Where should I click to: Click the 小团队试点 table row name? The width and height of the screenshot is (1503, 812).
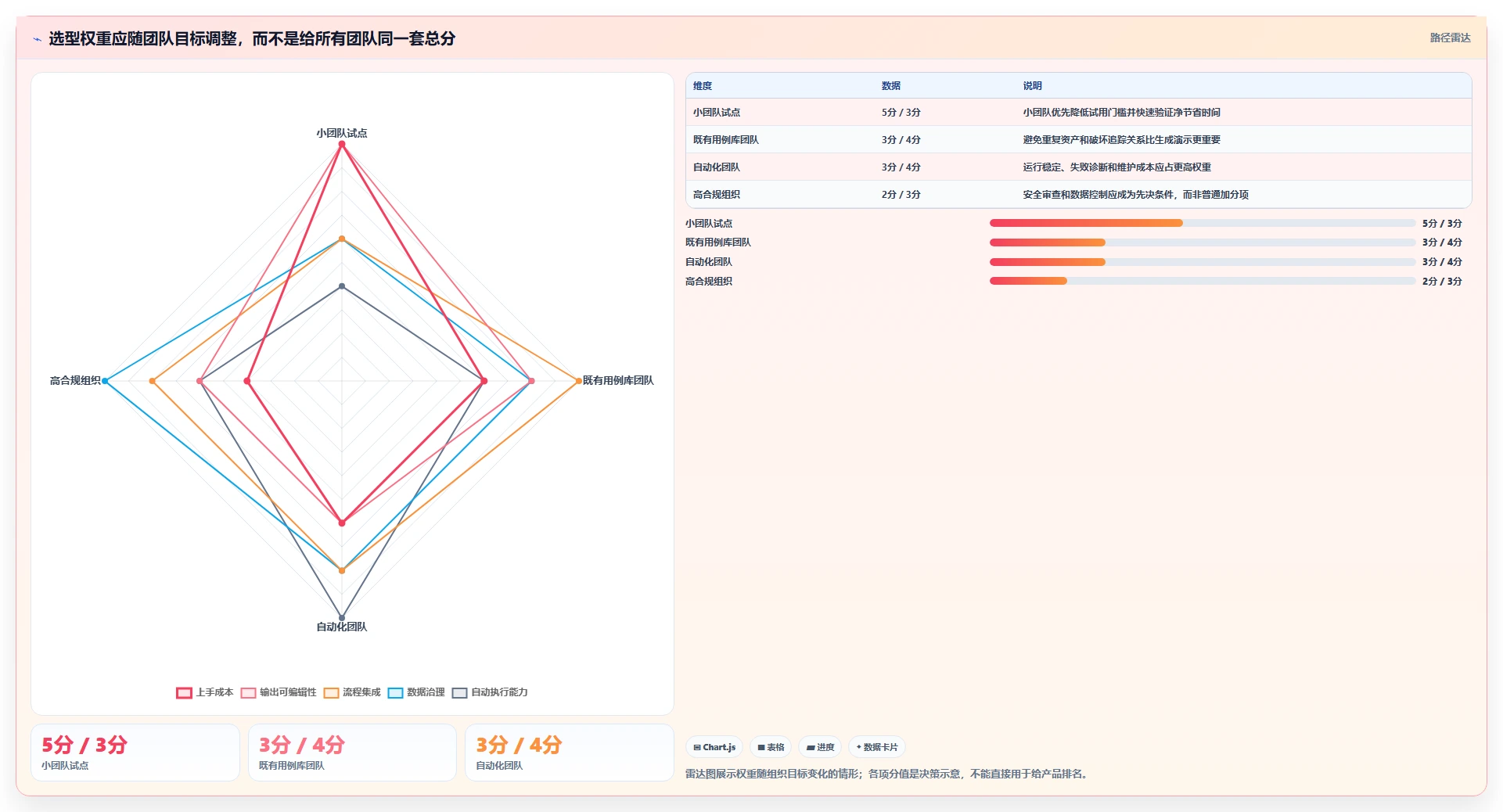[717, 113]
